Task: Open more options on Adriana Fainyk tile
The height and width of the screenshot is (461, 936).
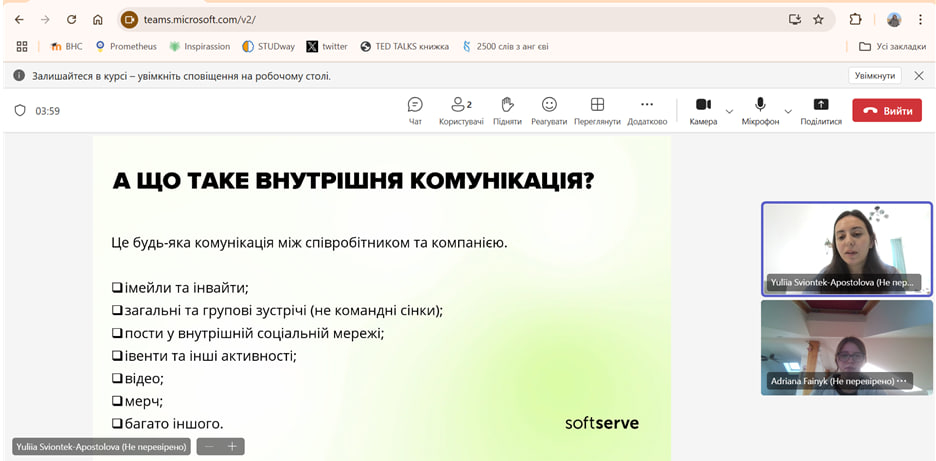Action: (x=902, y=381)
